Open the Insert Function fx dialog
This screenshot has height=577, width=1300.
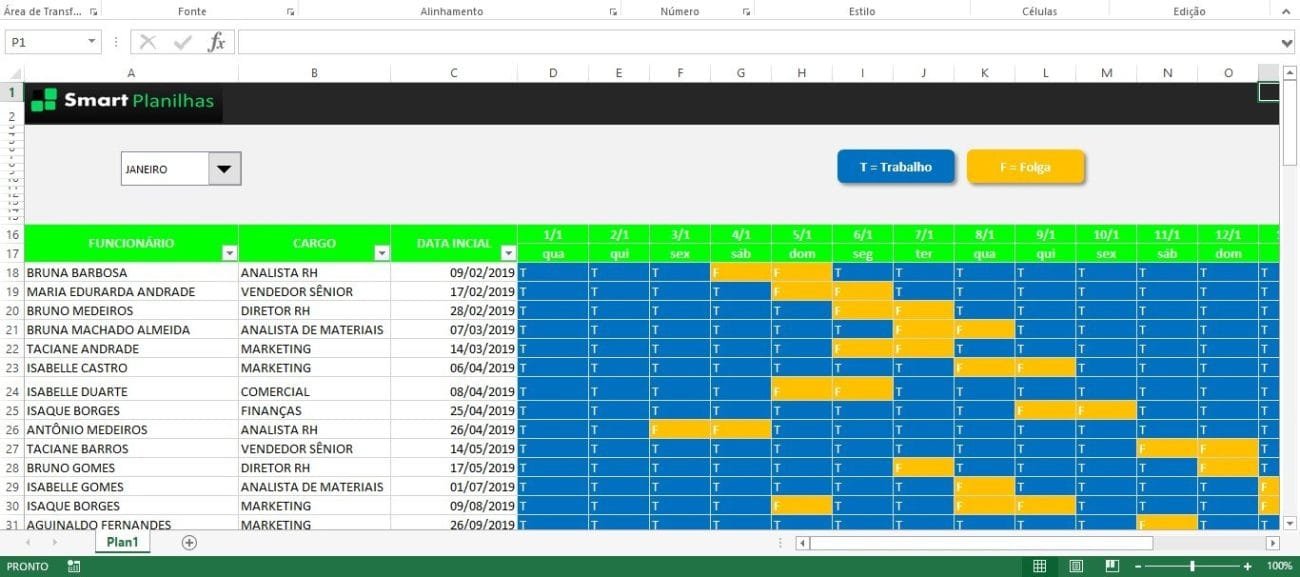216,42
